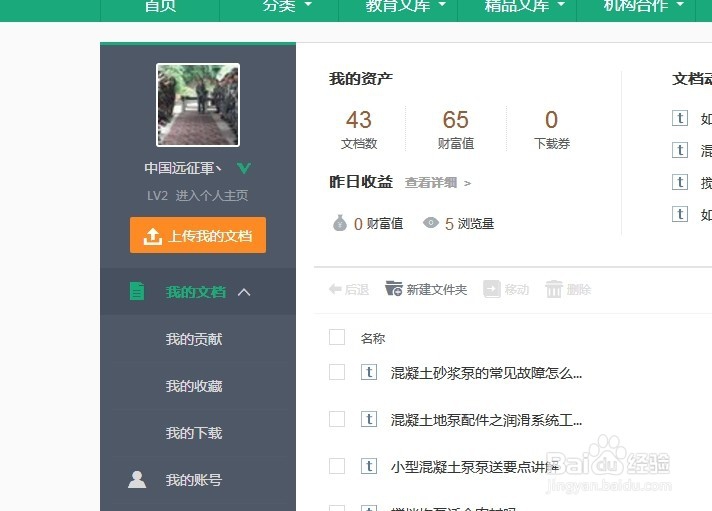The height and width of the screenshot is (511, 712).
Task: Select 我的文档 in the sidebar
Action: (196, 292)
